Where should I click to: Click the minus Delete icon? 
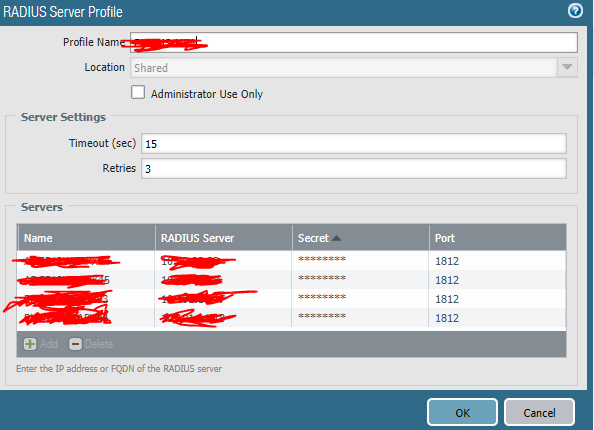(75, 344)
